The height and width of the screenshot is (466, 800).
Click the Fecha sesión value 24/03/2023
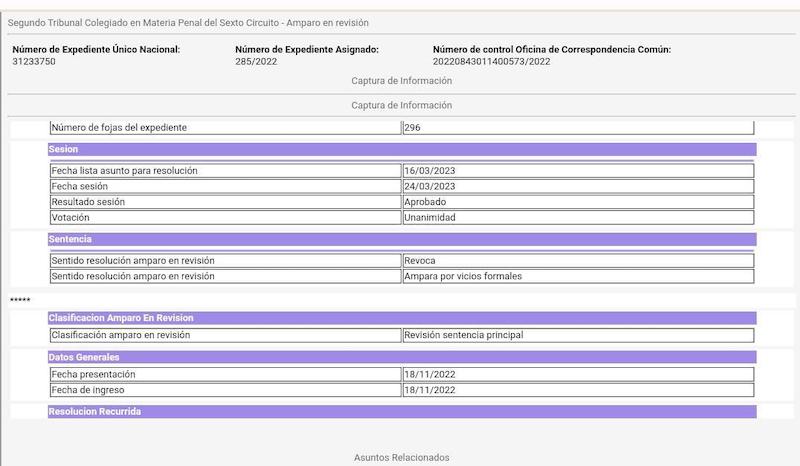[x=577, y=186]
